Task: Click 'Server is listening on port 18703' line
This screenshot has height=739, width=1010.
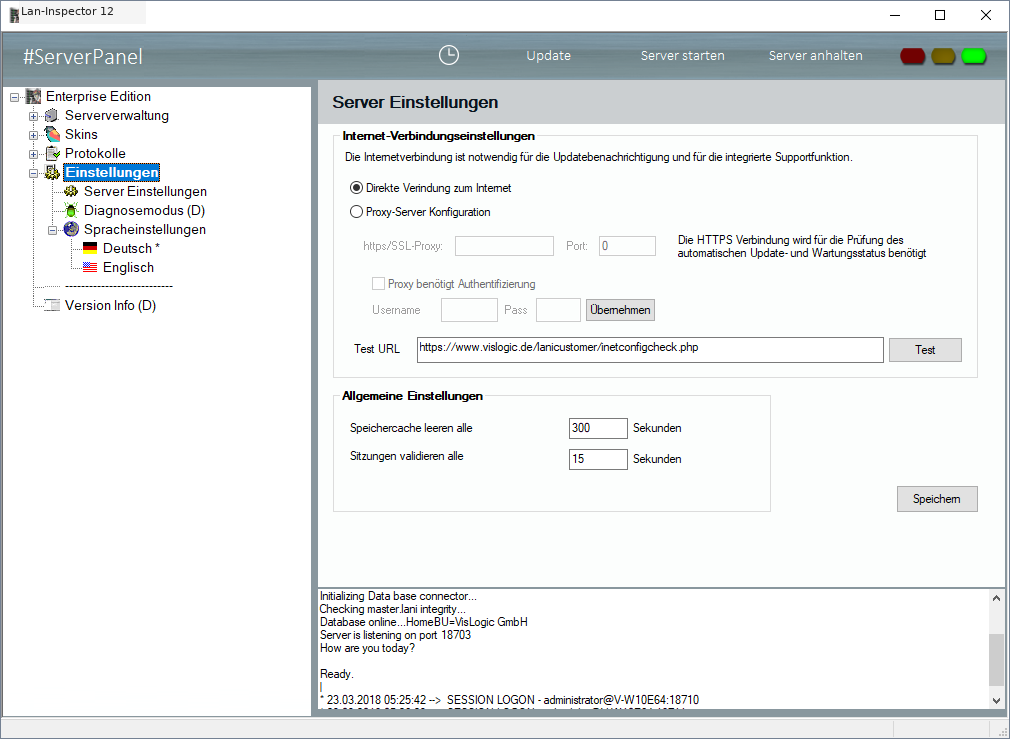Action: point(395,635)
